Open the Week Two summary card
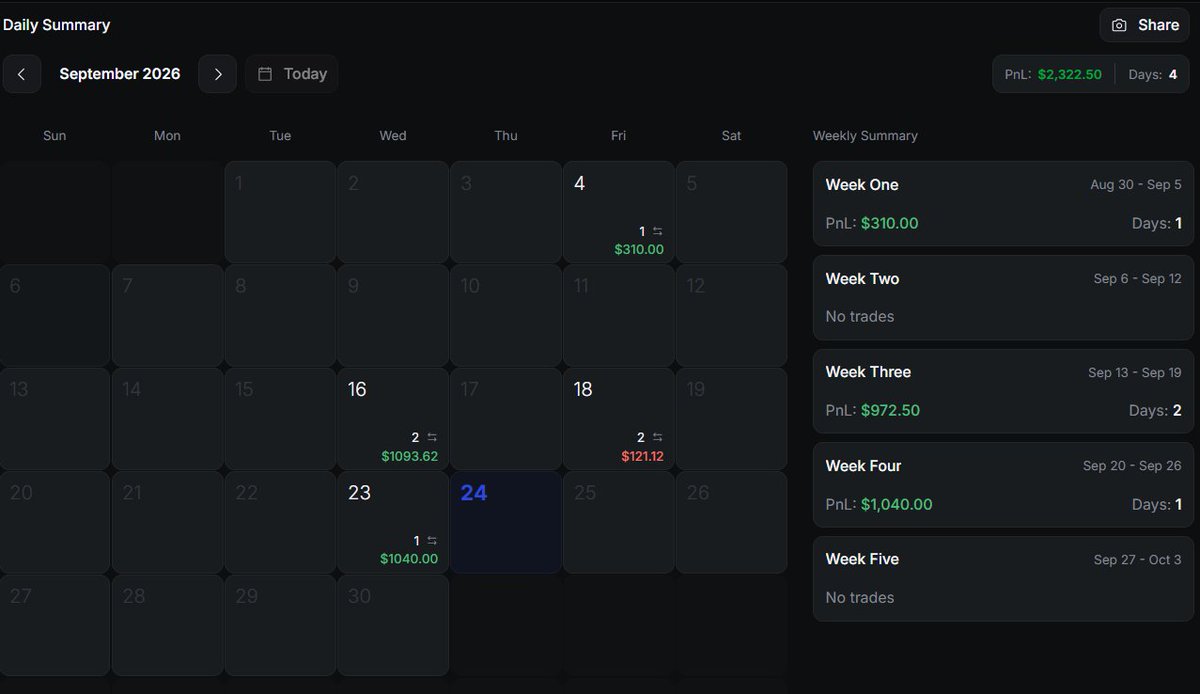This screenshot has width=1200, height=694. [1003, 298]
